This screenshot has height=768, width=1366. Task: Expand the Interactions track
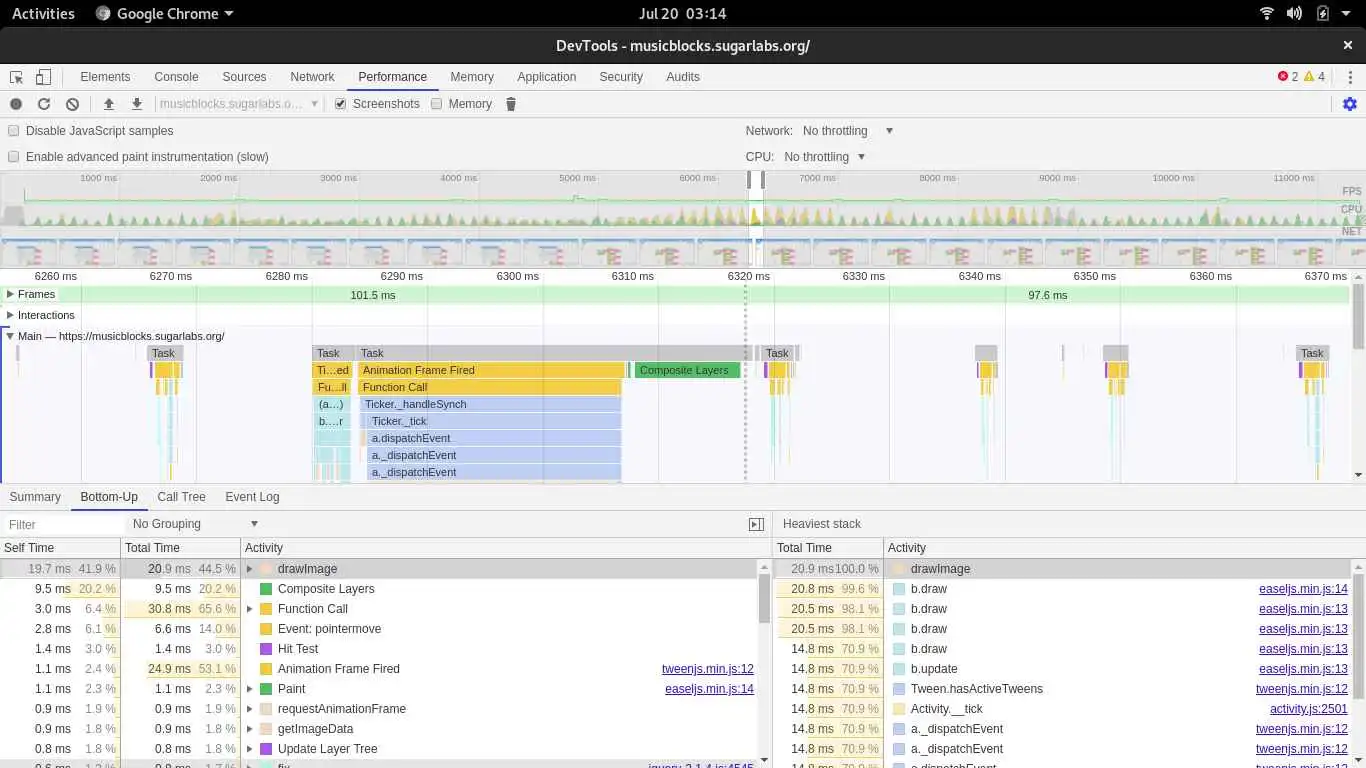coord(10,315)
